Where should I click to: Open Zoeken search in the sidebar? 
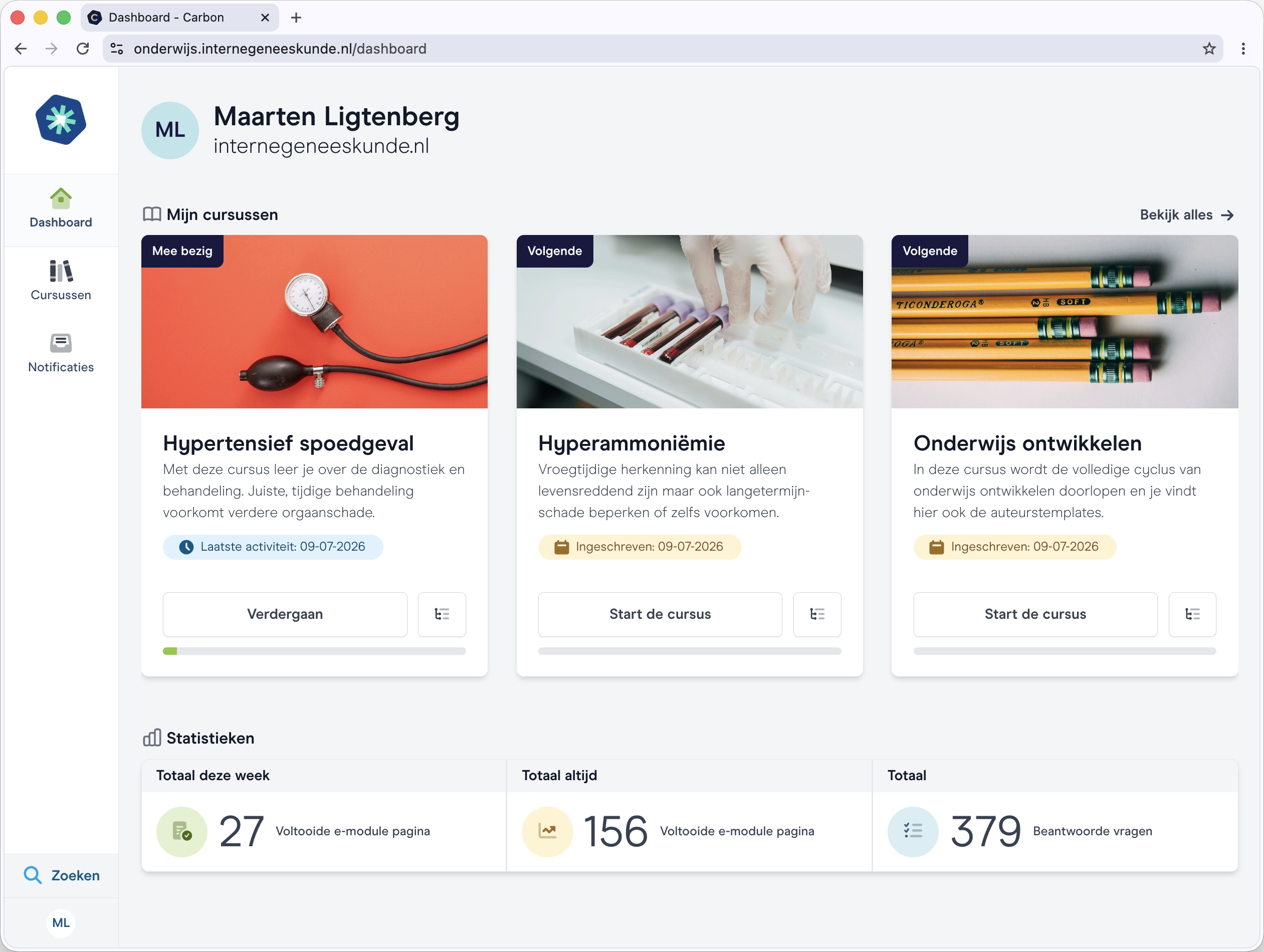61,875
